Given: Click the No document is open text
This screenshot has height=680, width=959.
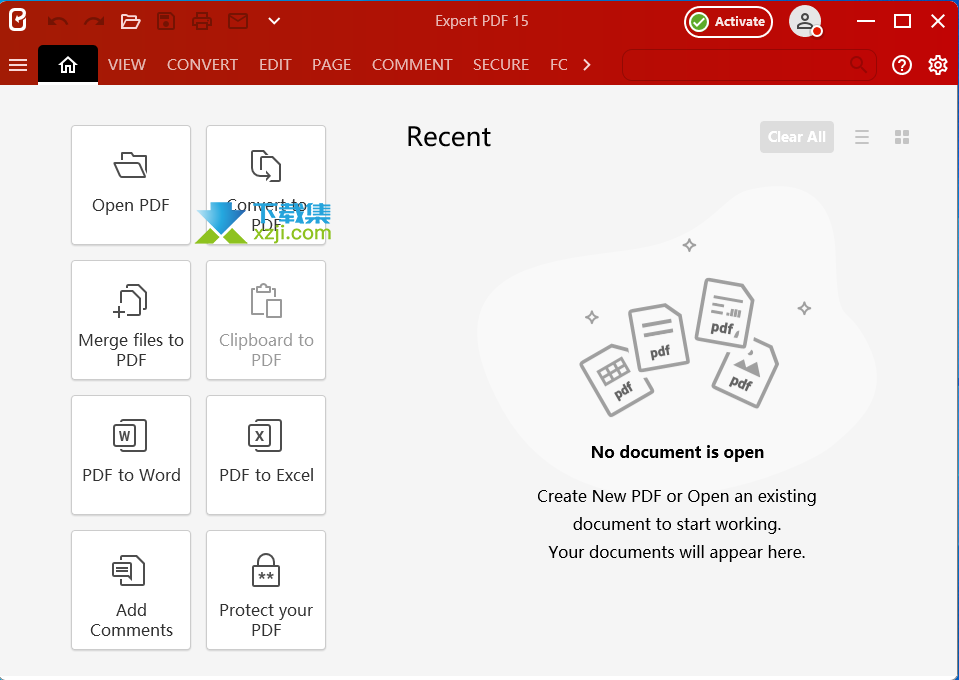Looking at the screenshot, I should point(677,452).
